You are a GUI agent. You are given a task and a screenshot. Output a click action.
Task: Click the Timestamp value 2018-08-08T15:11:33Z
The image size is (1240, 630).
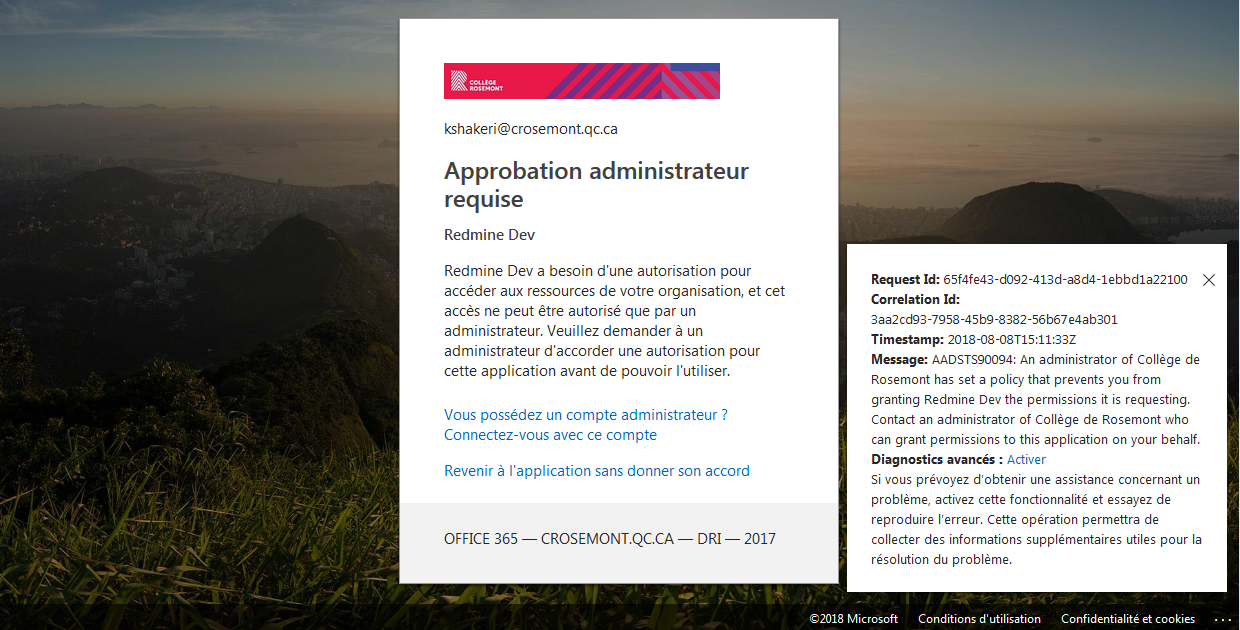pos(1012,340)
